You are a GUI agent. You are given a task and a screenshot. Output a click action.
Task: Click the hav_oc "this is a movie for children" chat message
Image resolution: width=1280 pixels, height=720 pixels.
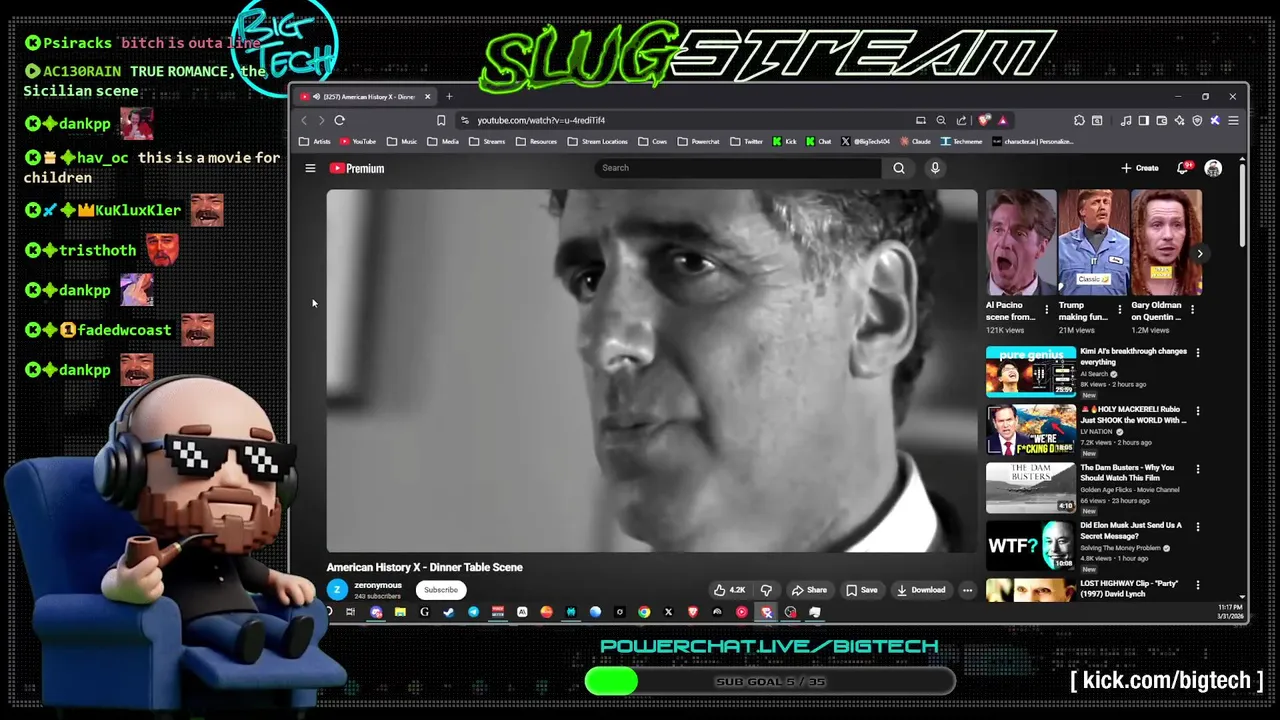coord(152,167)
